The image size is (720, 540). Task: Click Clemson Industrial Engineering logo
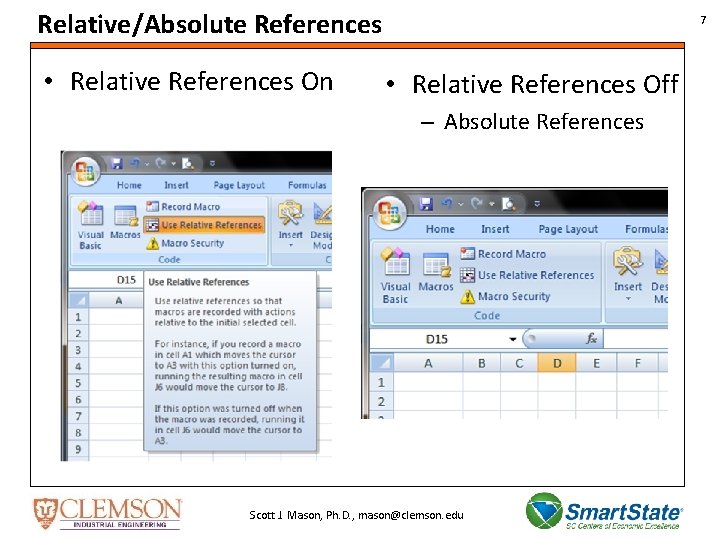(x=107, y=513)
